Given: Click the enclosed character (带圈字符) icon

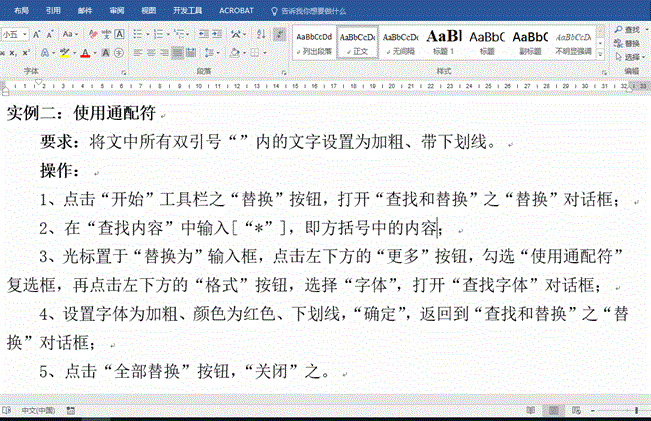Looking at the screenshot, I should (x=120, y=52).
